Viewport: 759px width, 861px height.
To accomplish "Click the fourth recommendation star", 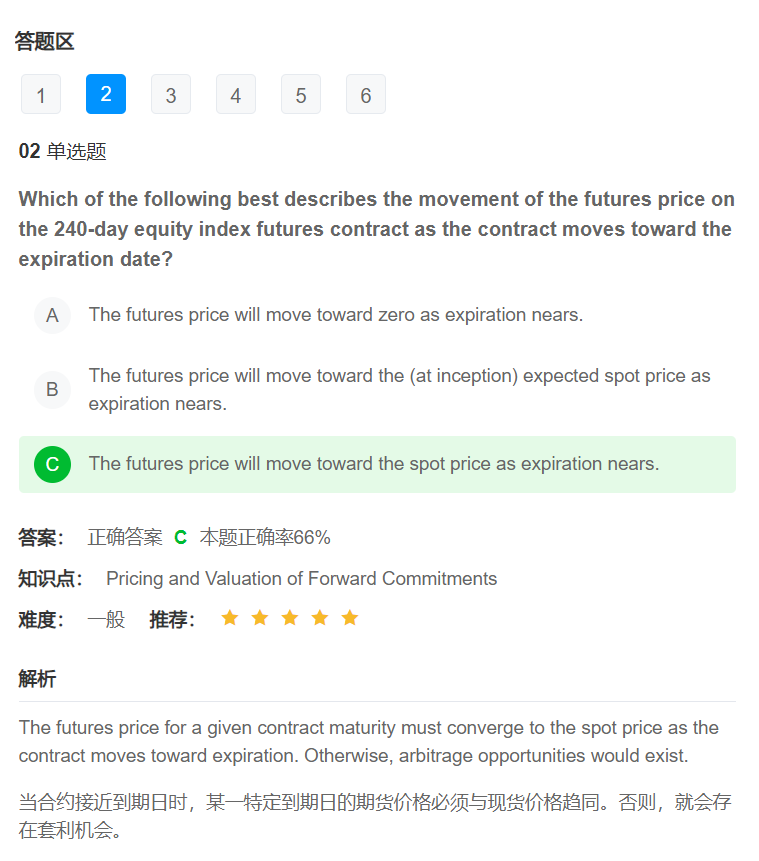I will [320, 618].
